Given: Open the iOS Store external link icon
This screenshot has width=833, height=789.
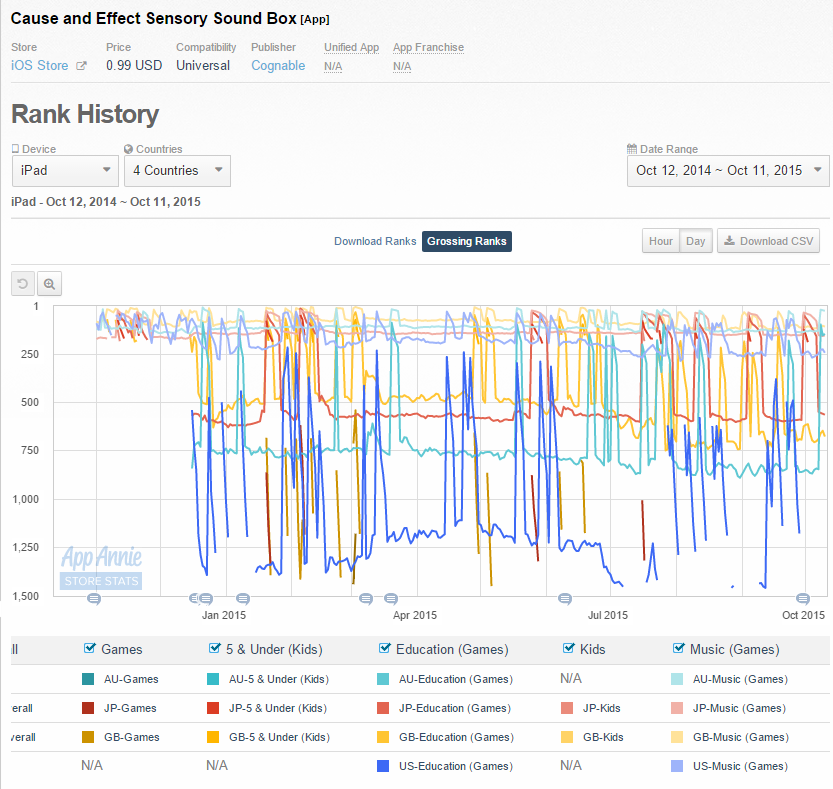Looking at the screenshot, I should tap(81, 66).
